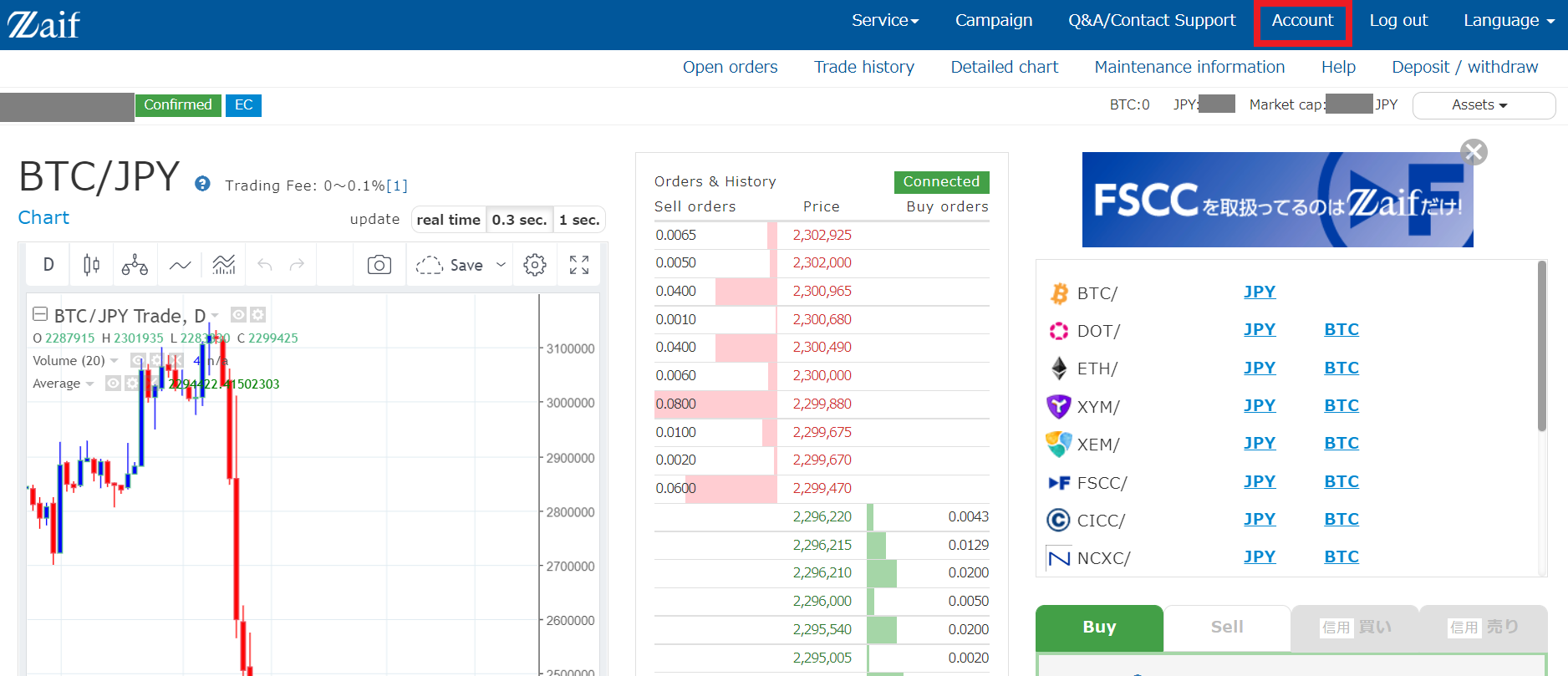Viewport: 1568px width, 676px height.
Task: Click the chart Redo arrow
Action: point(297,265)
